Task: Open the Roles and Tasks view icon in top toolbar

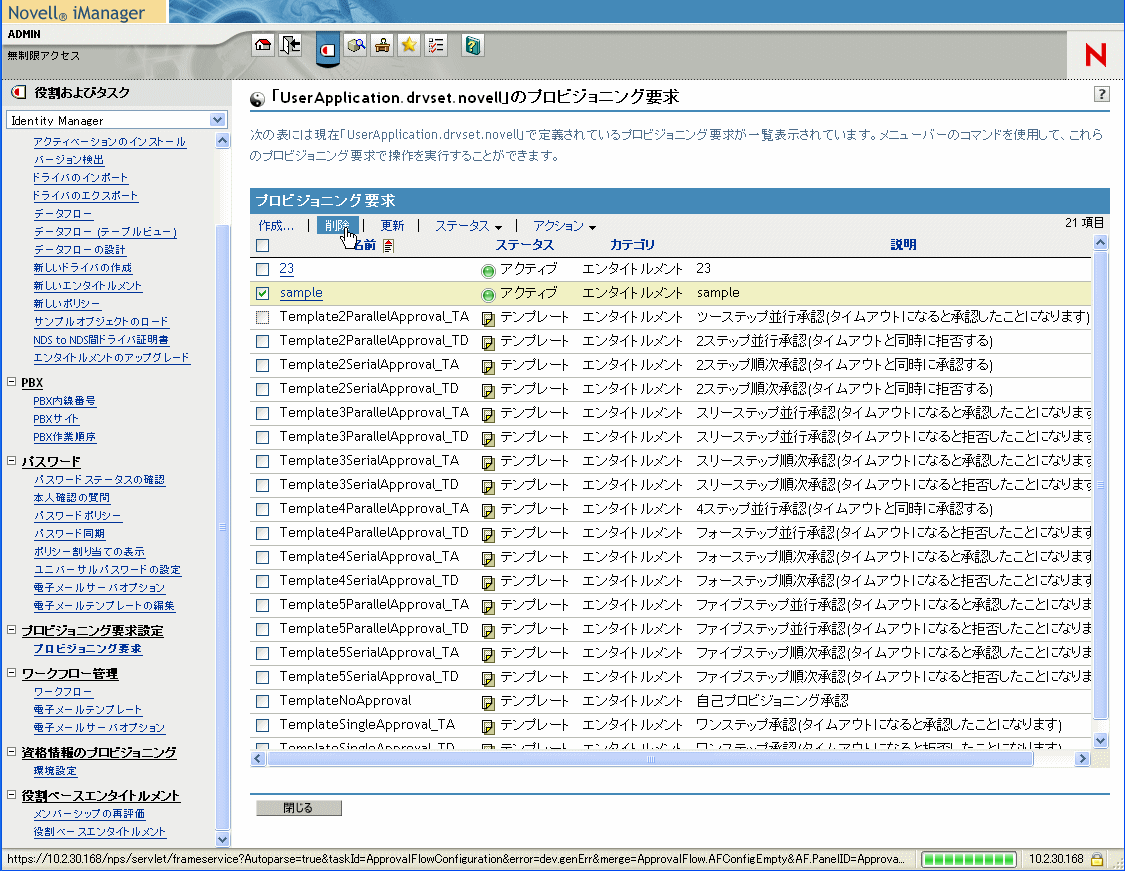Action: pyautogui.click(x=328, y=49)
